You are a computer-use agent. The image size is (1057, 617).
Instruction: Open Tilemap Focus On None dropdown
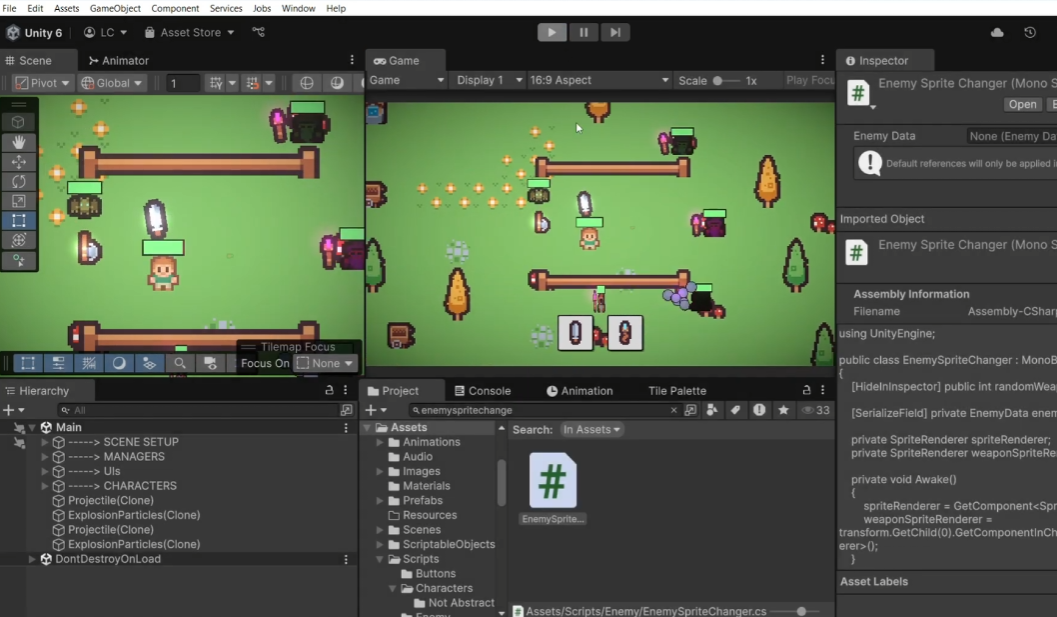[x=326, y=363]
